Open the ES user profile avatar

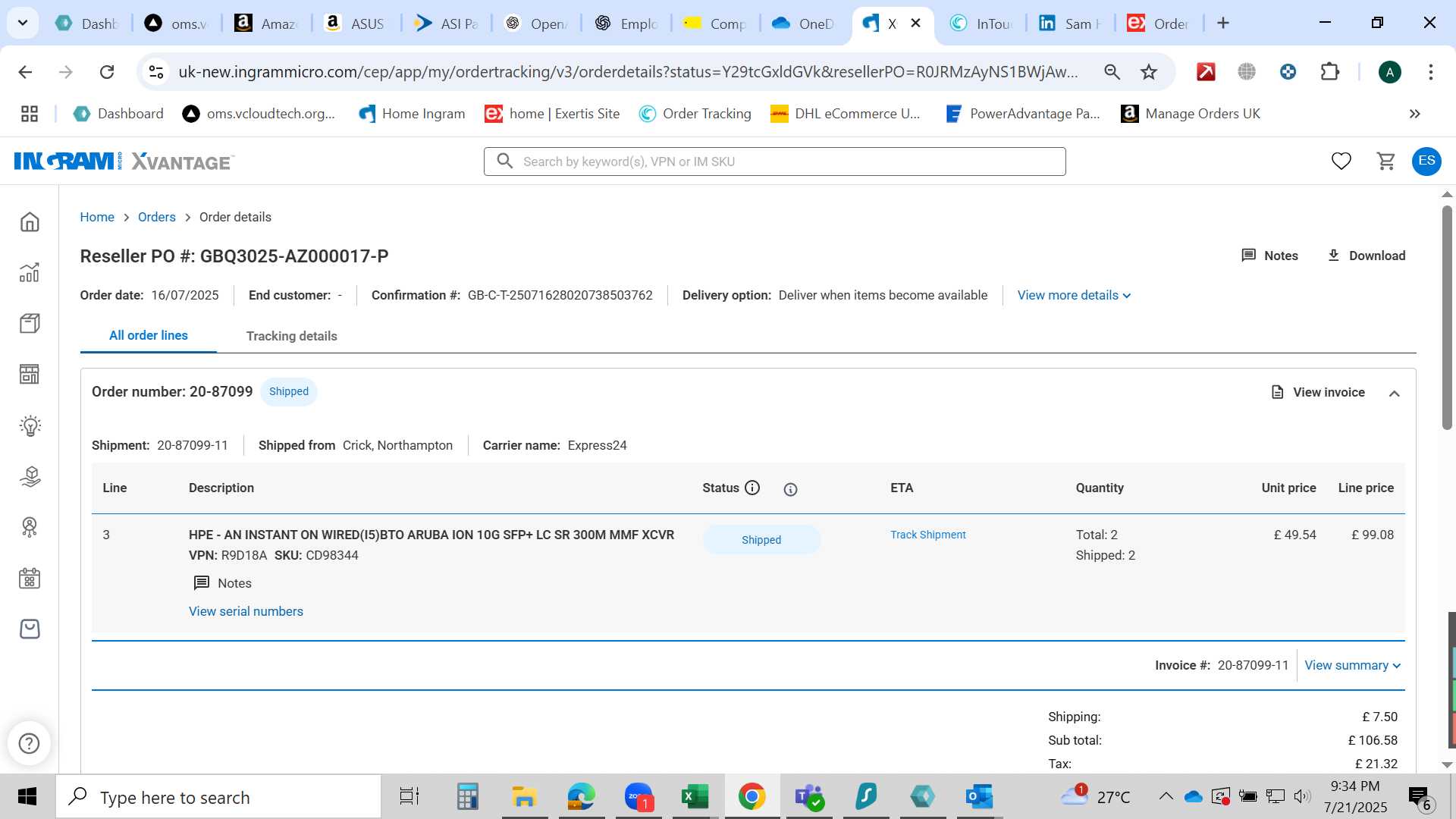(x=1426, y=161)
